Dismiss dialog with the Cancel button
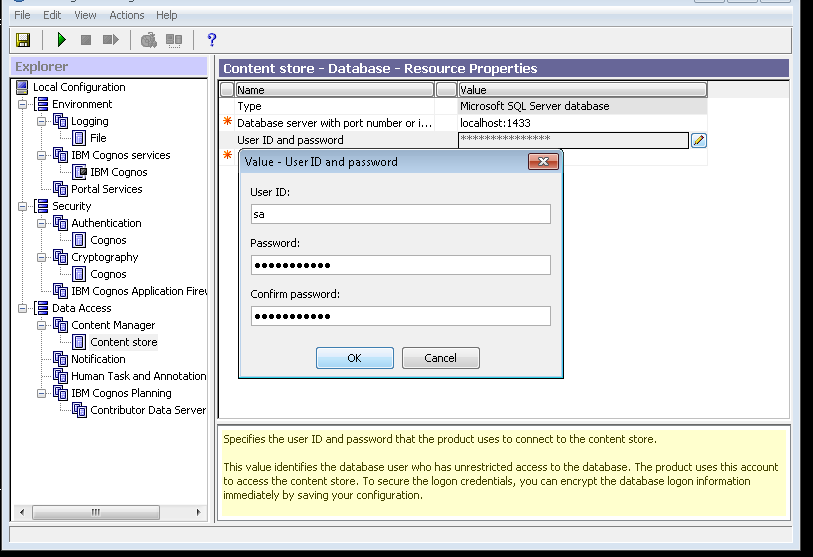This screenshot has width=813, height=557. click(441, 358)
